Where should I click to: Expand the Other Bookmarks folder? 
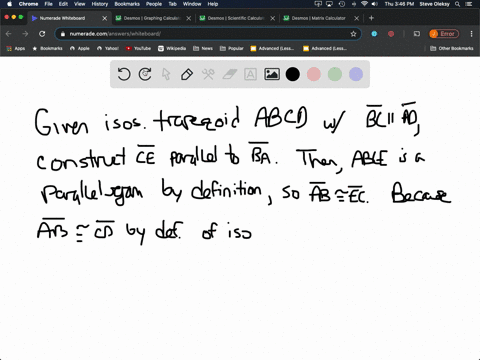(x=452, y=48)
